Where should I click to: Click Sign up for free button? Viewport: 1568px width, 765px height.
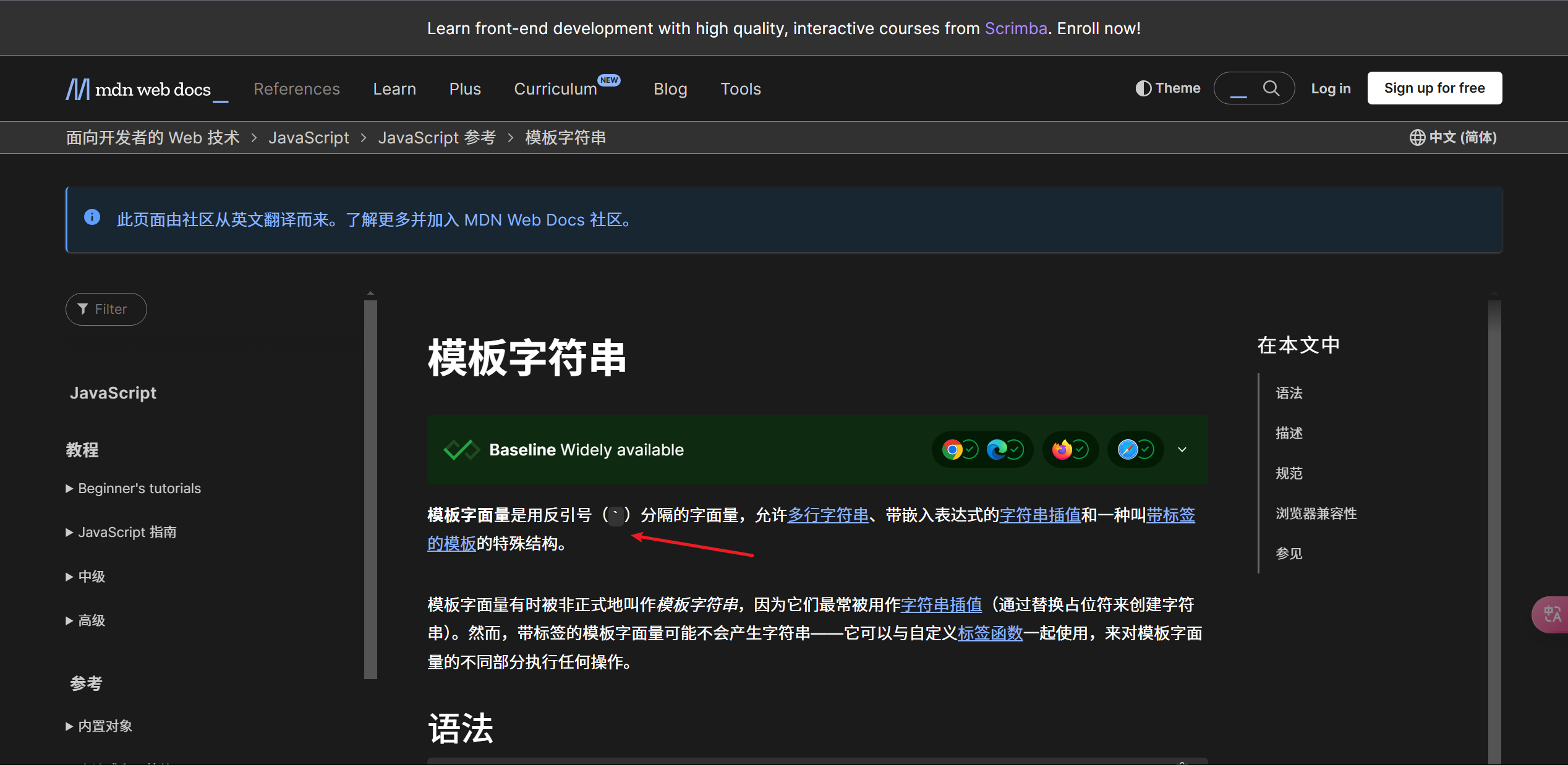tap(1434, 88)
